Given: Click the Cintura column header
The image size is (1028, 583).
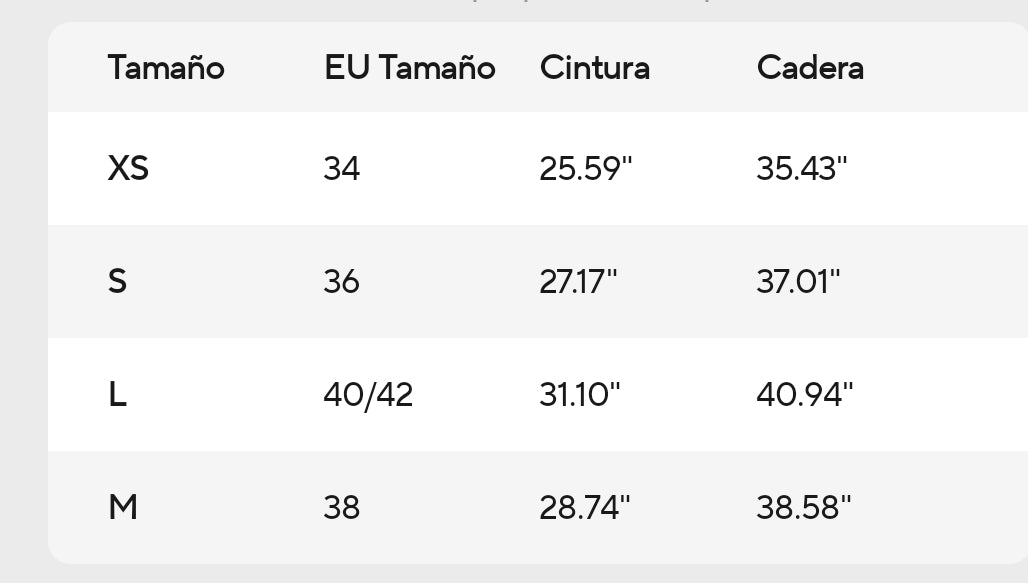Looking at the screenshot, I should tap(594, 68).
